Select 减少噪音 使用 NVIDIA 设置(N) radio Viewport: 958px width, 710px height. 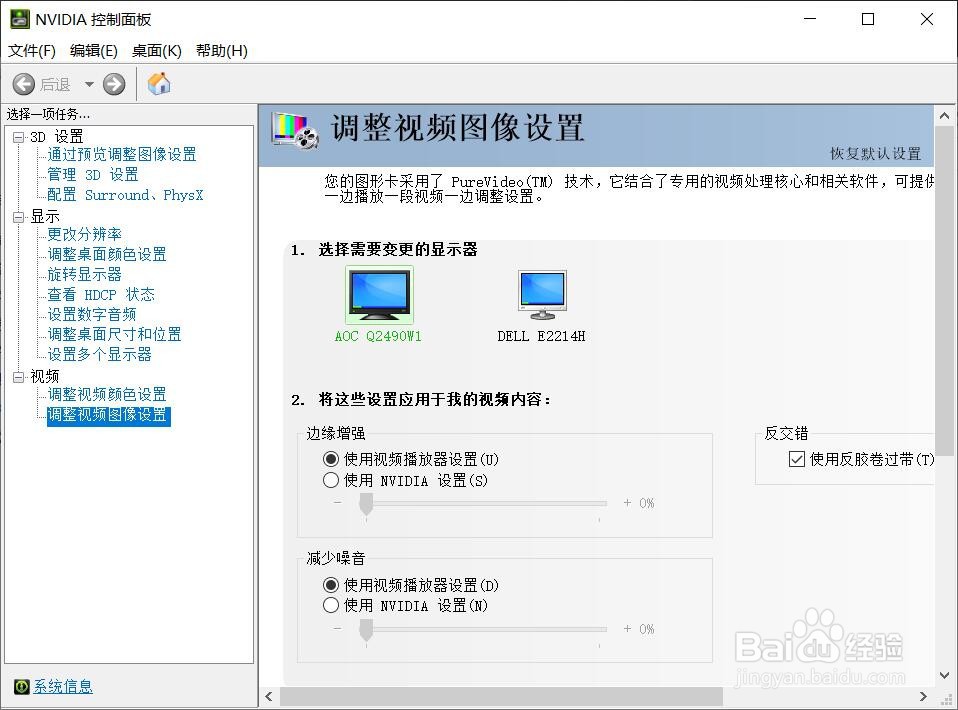331,606
